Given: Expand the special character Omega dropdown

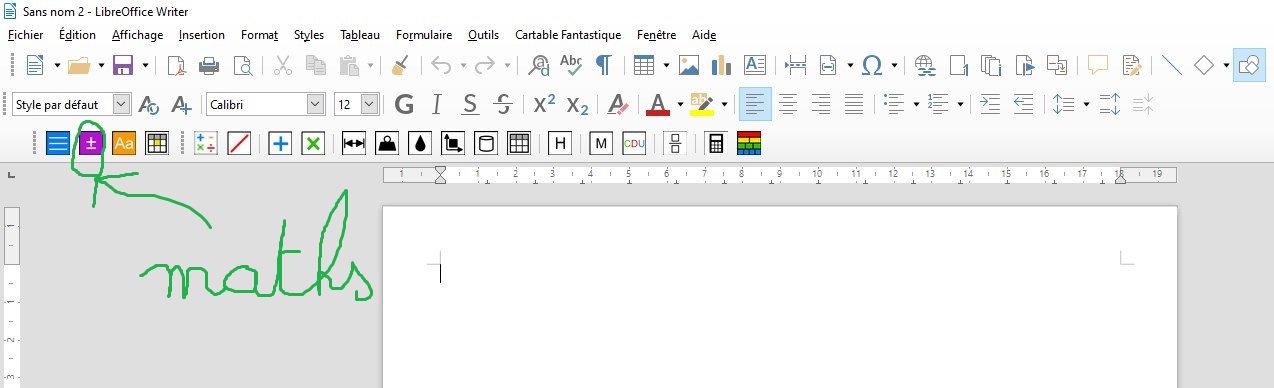Looking at the screenshot, I should [894, 65].
